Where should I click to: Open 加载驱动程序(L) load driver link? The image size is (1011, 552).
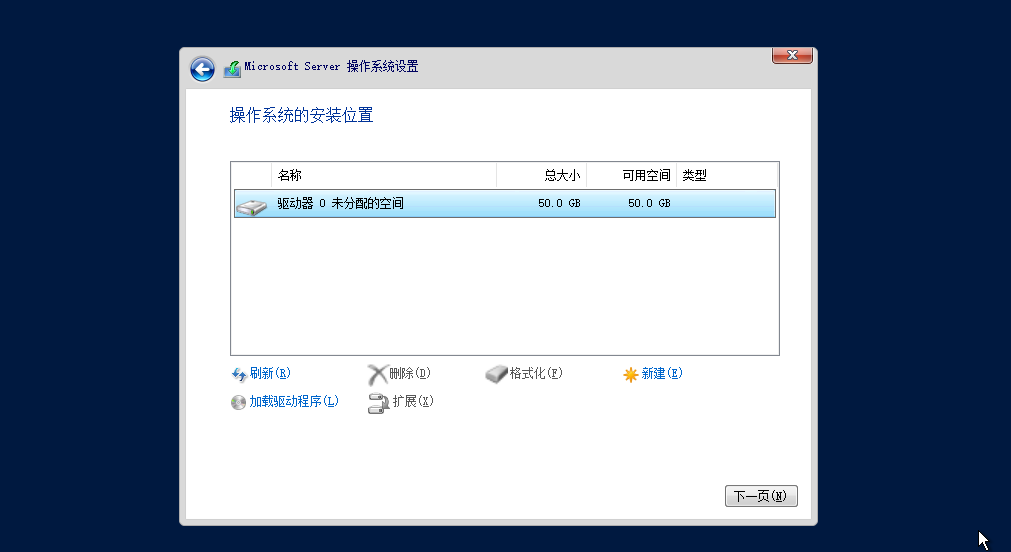pyautogui.click(x=294, y=402)
